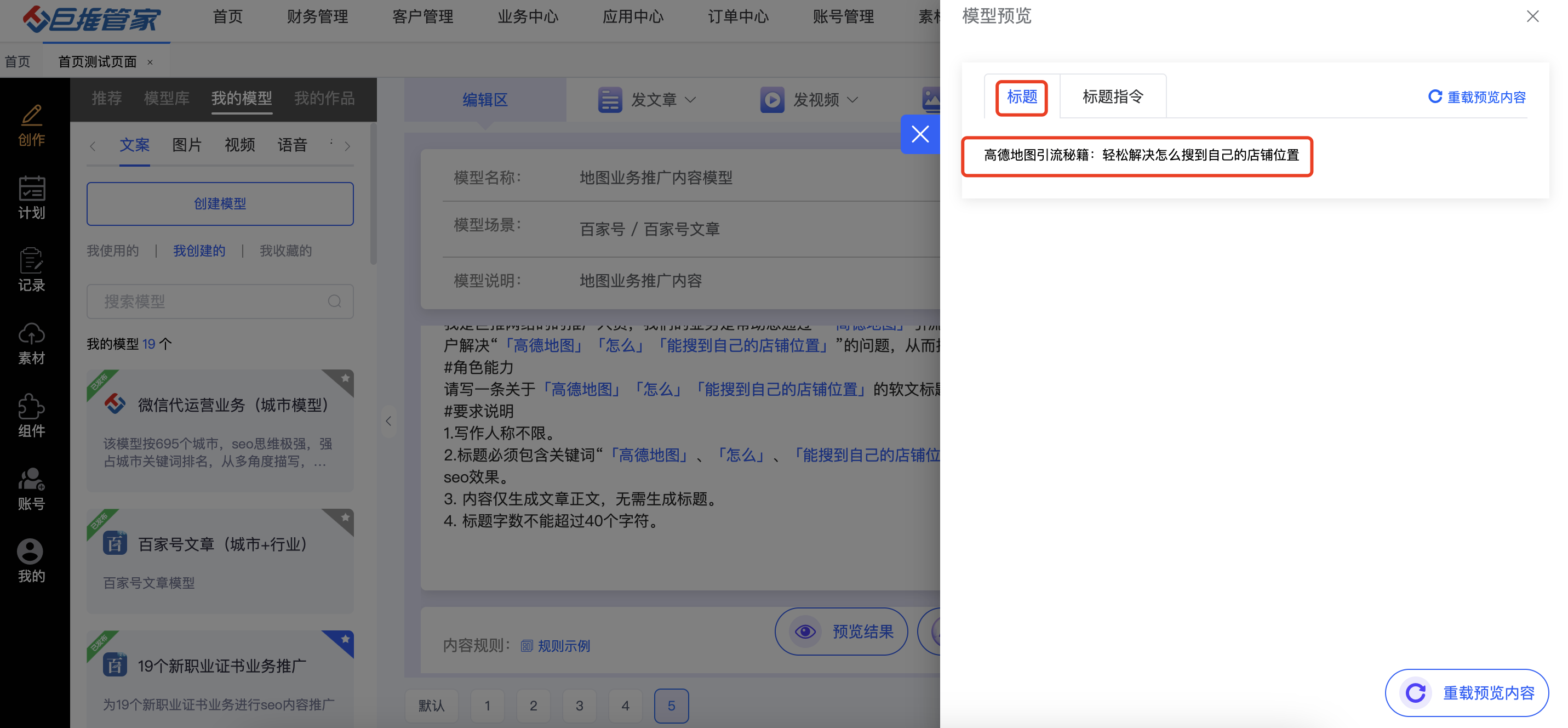This screenshot has height=728, width=1568.
Task: Open the 记录 clipboard icon
Action: click(x=31, y=261)
